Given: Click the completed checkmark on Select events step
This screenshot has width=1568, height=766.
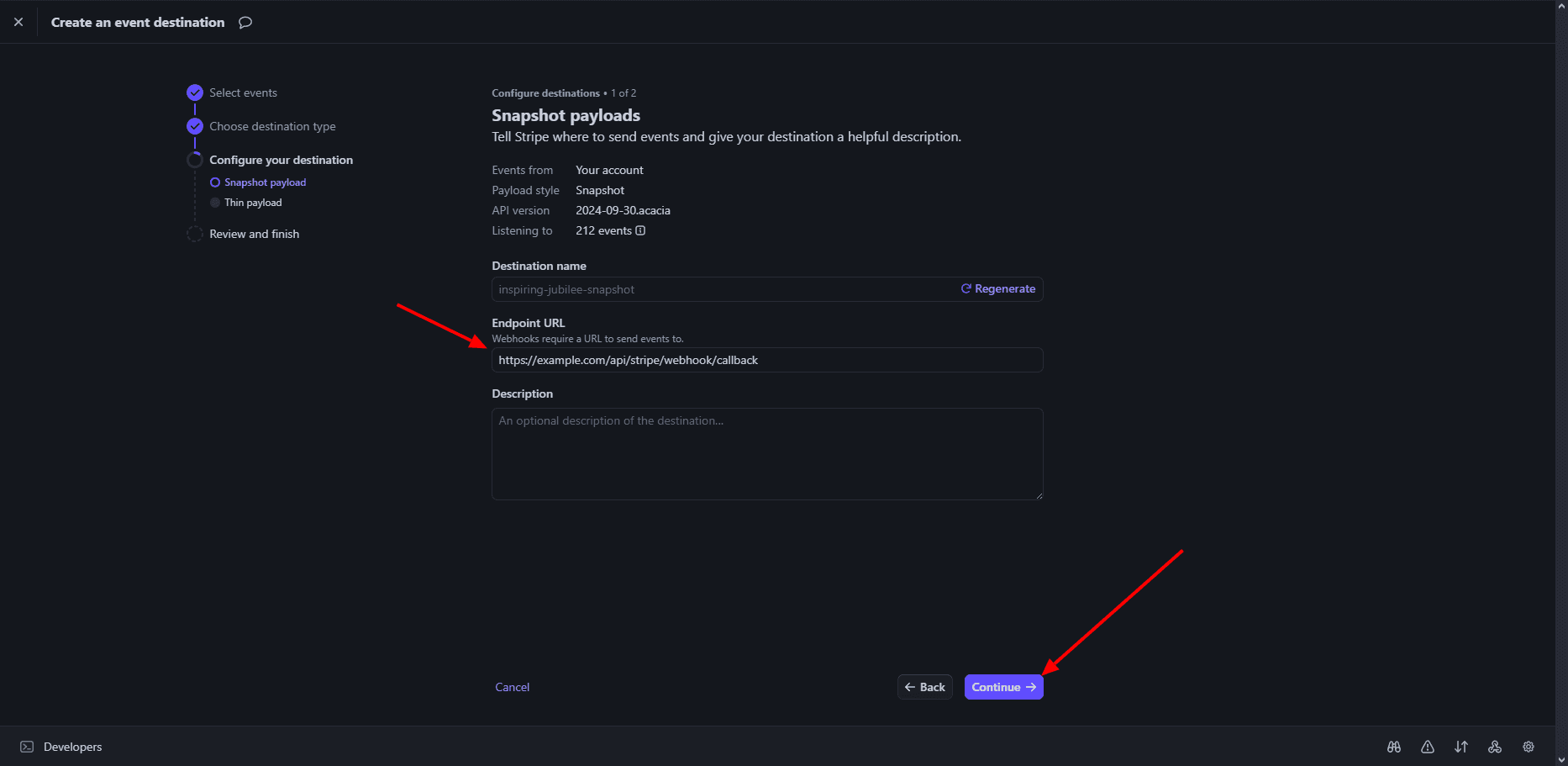Looking at the screenshot, I should coord(195,92).
